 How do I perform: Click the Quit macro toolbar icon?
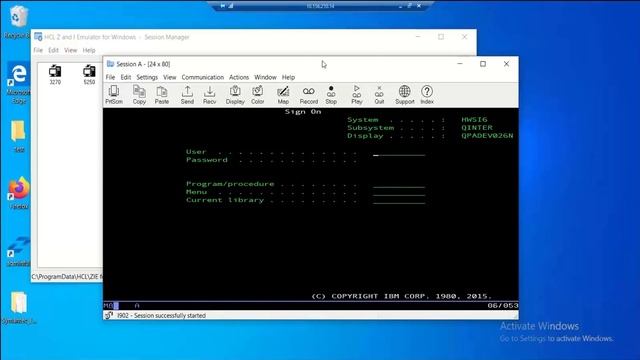pos(379,95)
